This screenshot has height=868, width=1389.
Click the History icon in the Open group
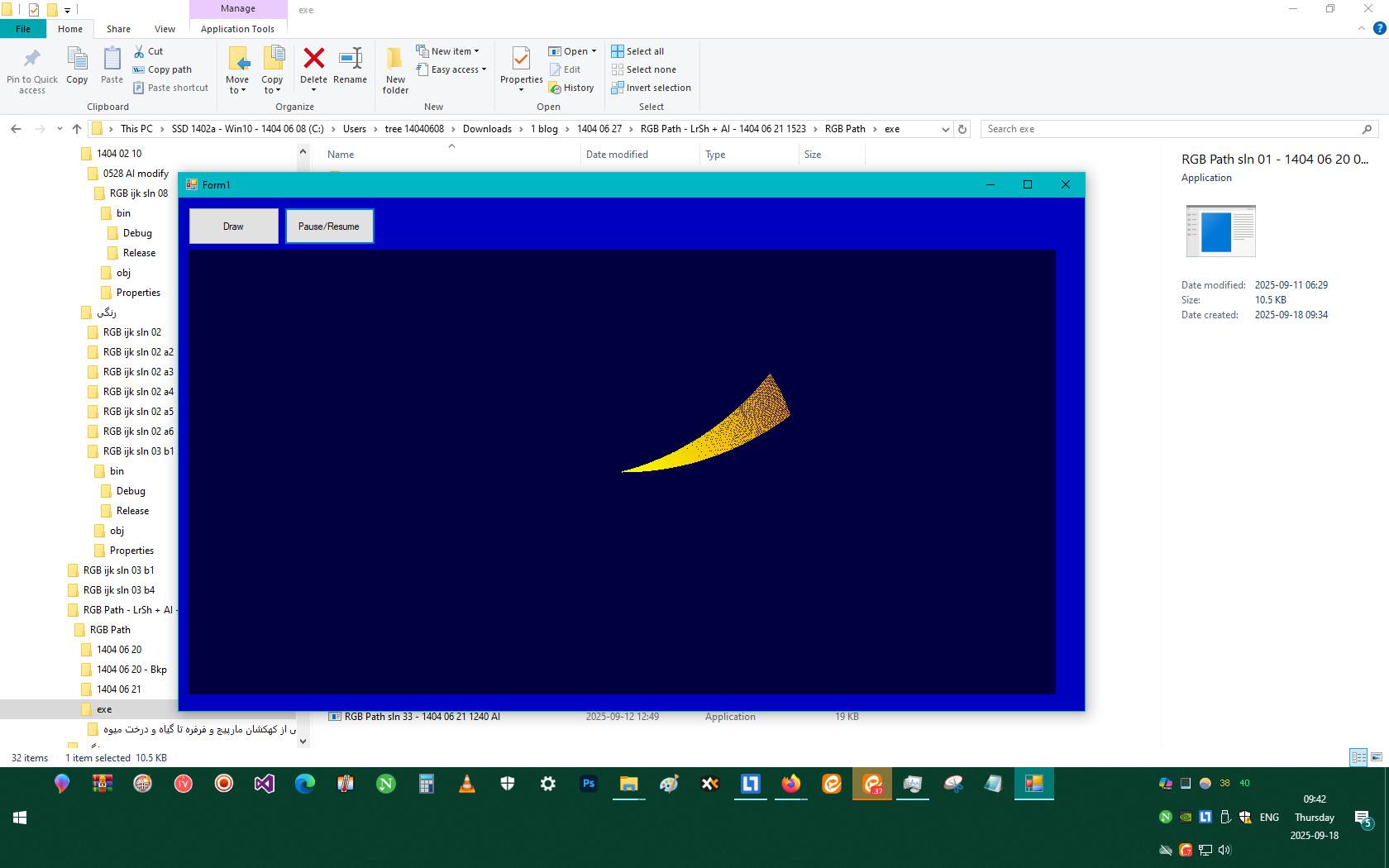point(572,87)
